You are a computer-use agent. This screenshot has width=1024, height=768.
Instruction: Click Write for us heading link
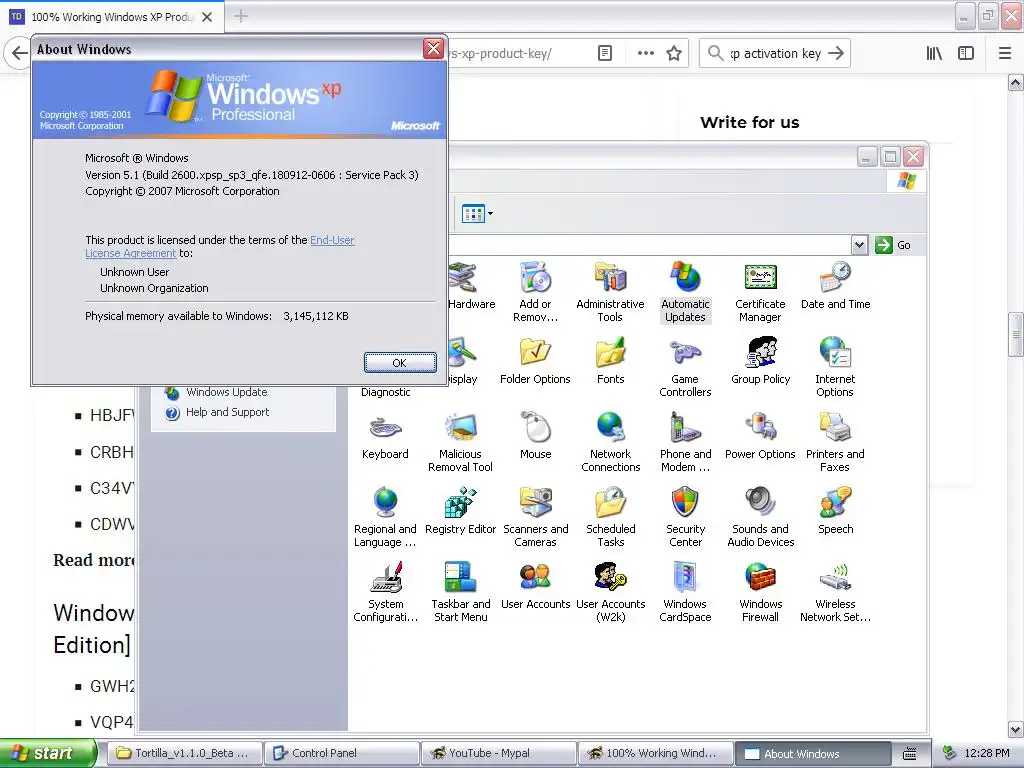point(749,122)
